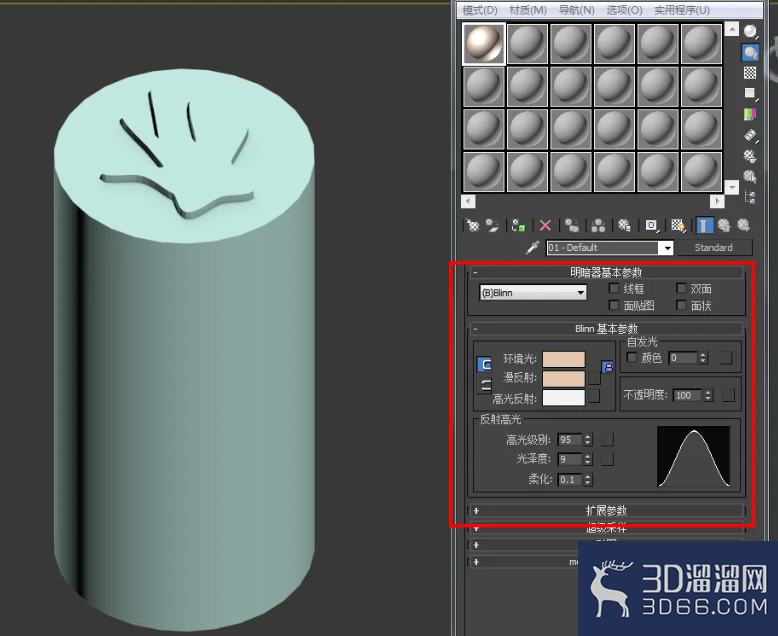This screenshot has height=636, width=778.
Task: Click the Make Unique icon
Action: click(598, 226)
